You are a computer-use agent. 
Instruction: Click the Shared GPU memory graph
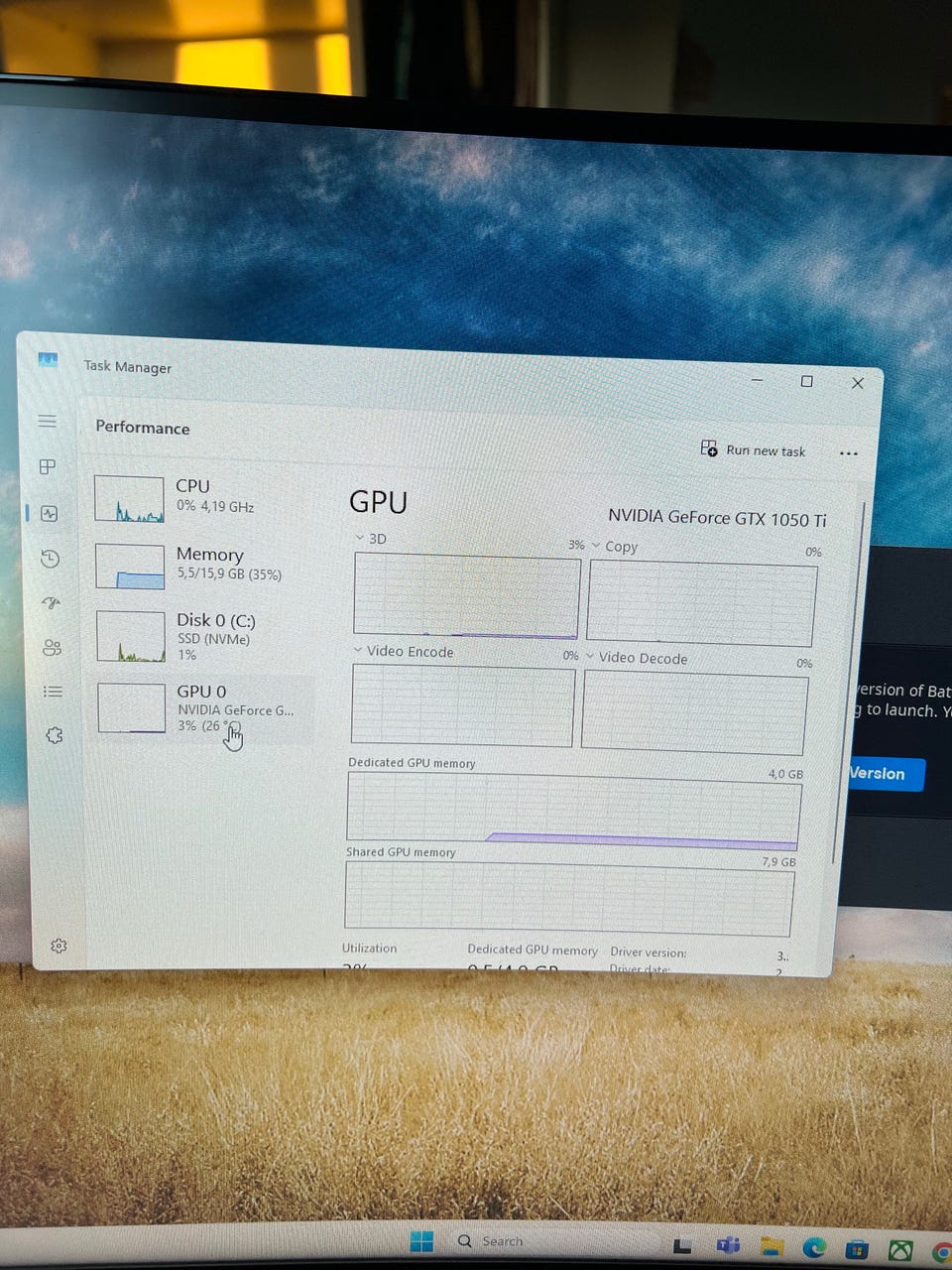coord(569,899)
